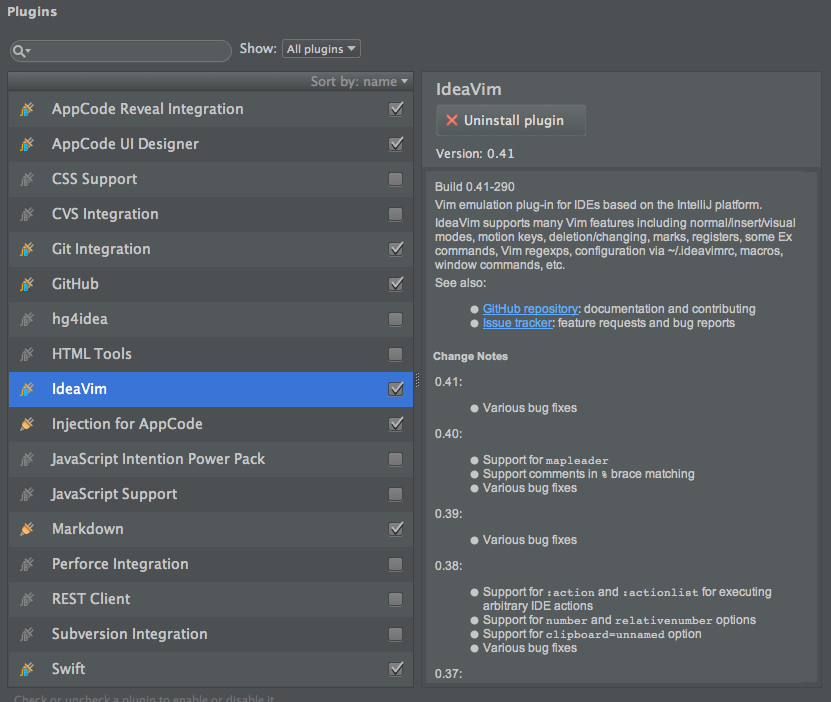Disable the AppCode Reveal Integration checkbox
Image resolution: width=831 pixels, height=702 pixels.
pyautogui.click(x=396, y=109)
